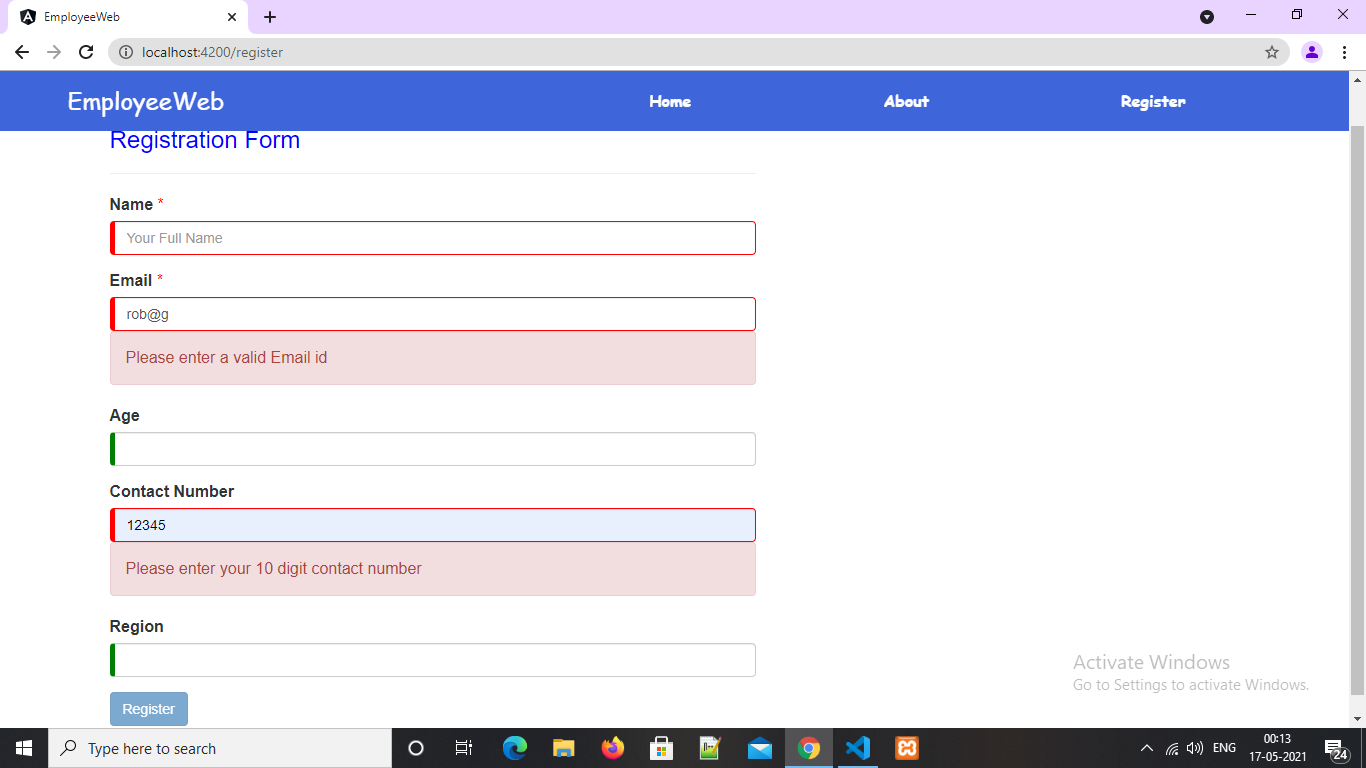The width and height of the screenshot is (1366, 768).
Task: Open new tab with plus icon
Action: (x=270, y=17)
